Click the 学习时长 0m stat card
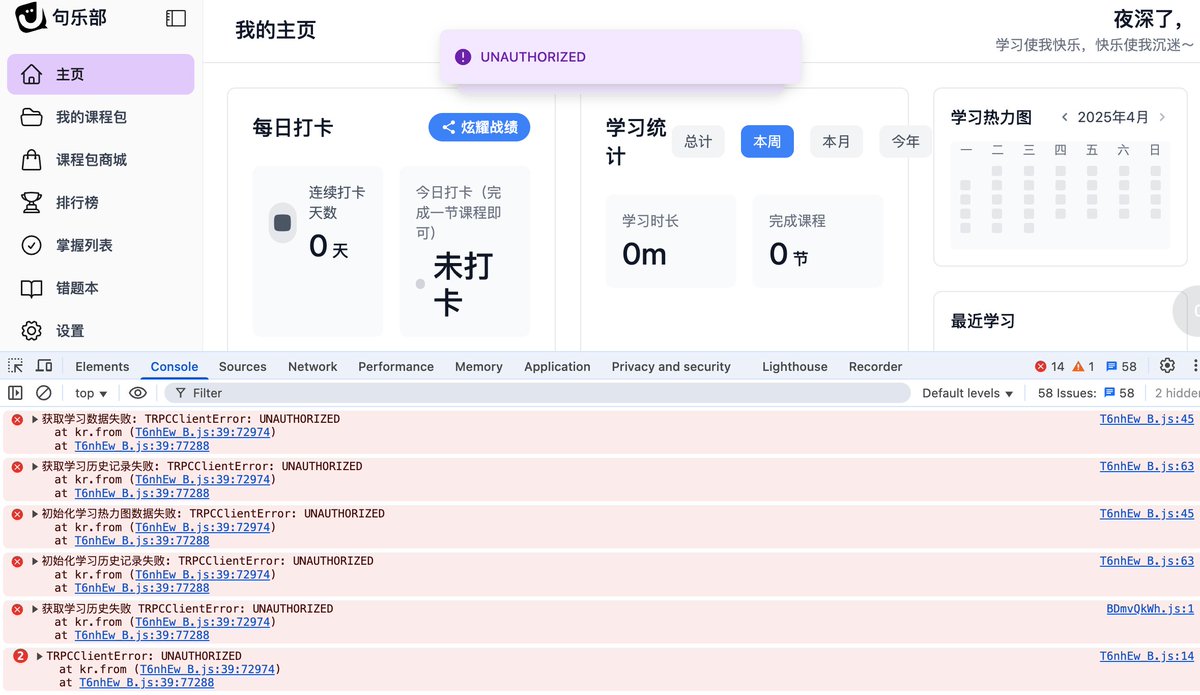 671,241
